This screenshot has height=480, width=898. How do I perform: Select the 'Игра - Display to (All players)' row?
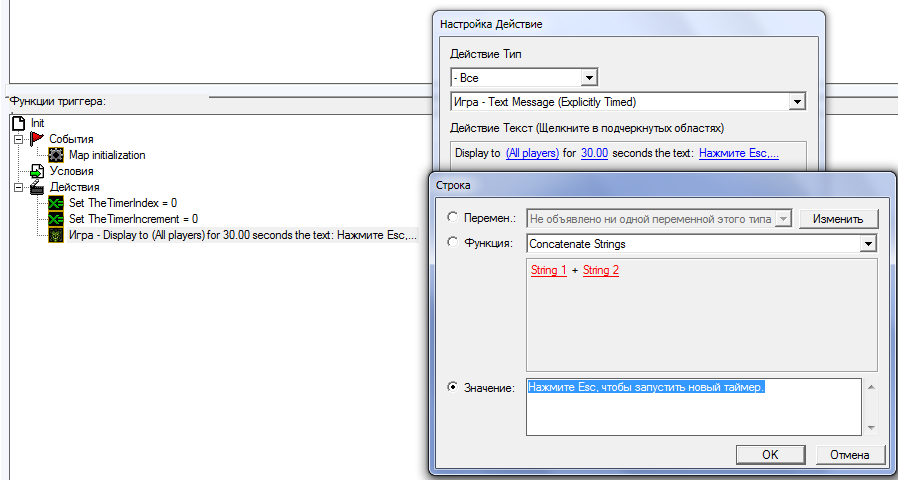243,235
